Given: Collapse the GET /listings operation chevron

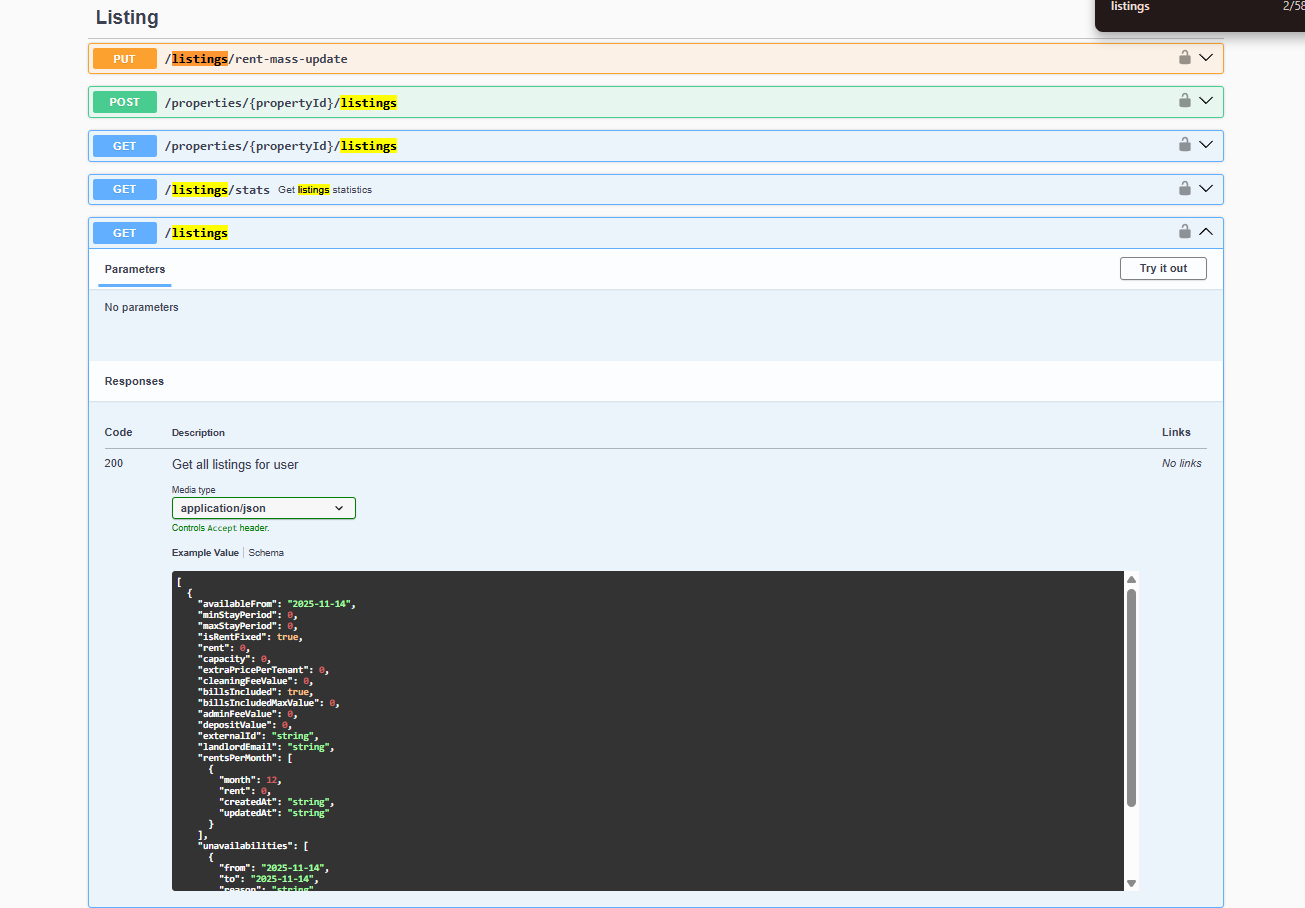Looking at the screenshot, I should [1206, 232].
